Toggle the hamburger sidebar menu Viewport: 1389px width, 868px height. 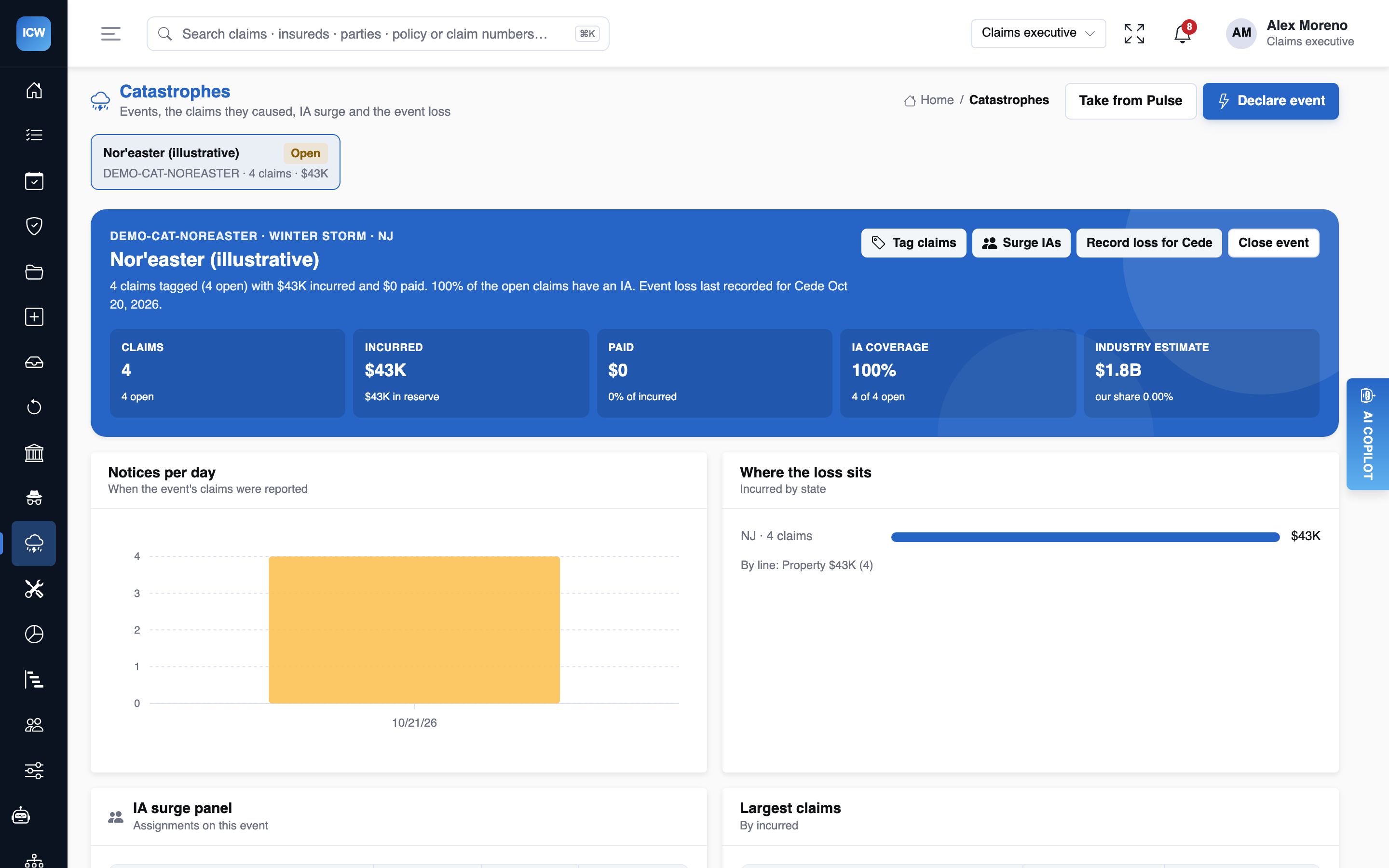[111, 34]
